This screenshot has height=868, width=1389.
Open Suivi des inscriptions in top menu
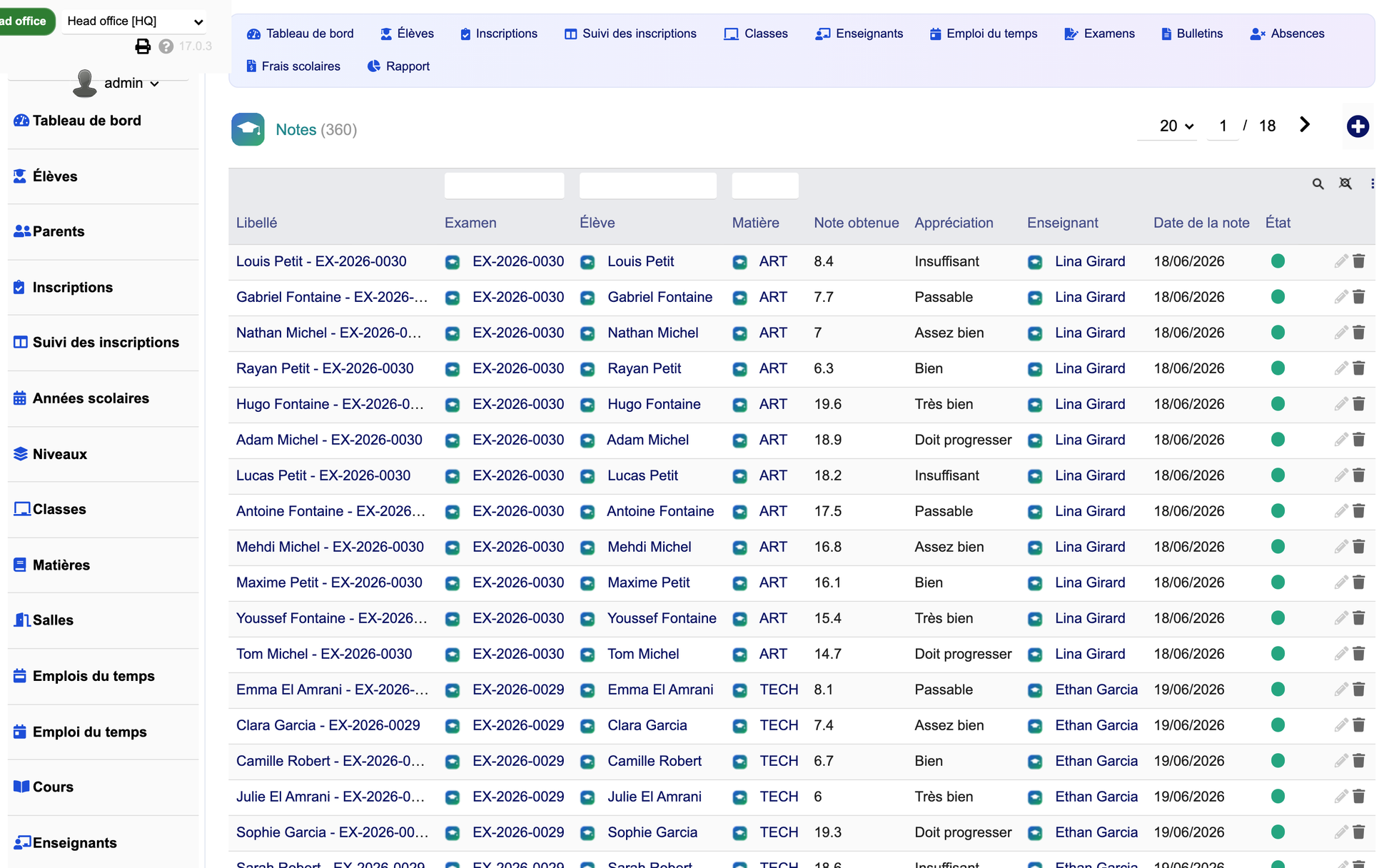pos(630,34)
